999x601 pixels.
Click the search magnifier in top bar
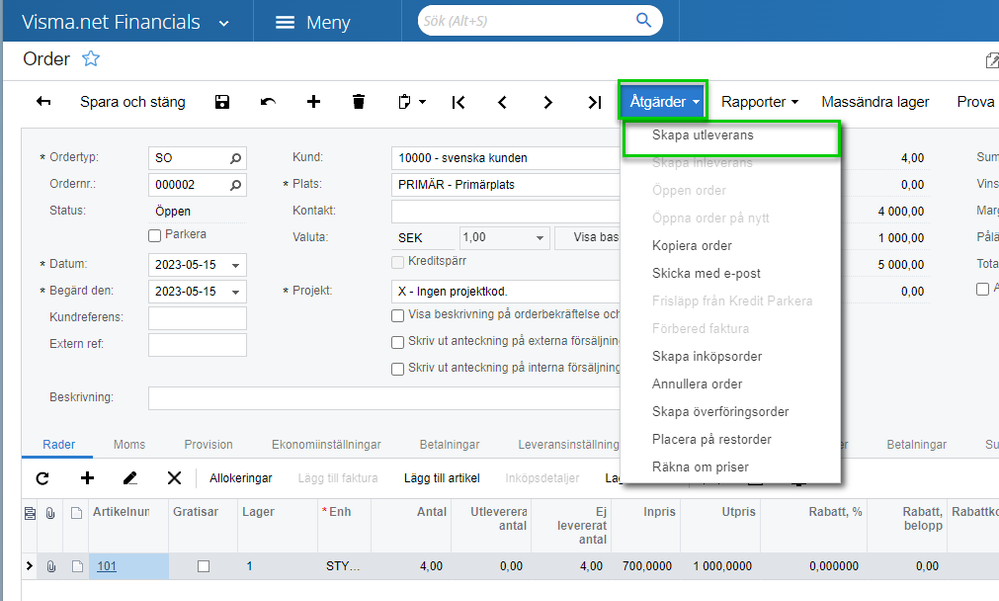[x=643, y=20]
